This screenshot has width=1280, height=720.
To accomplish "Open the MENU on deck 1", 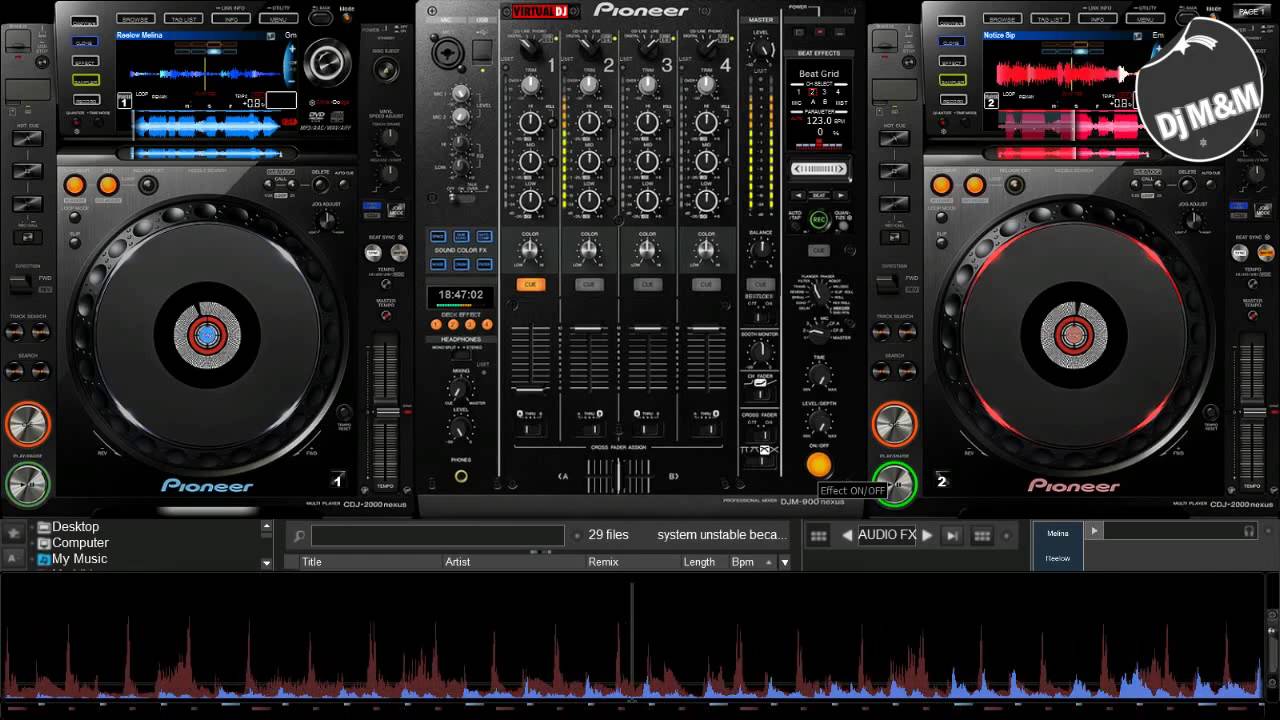I will [278, 18].
